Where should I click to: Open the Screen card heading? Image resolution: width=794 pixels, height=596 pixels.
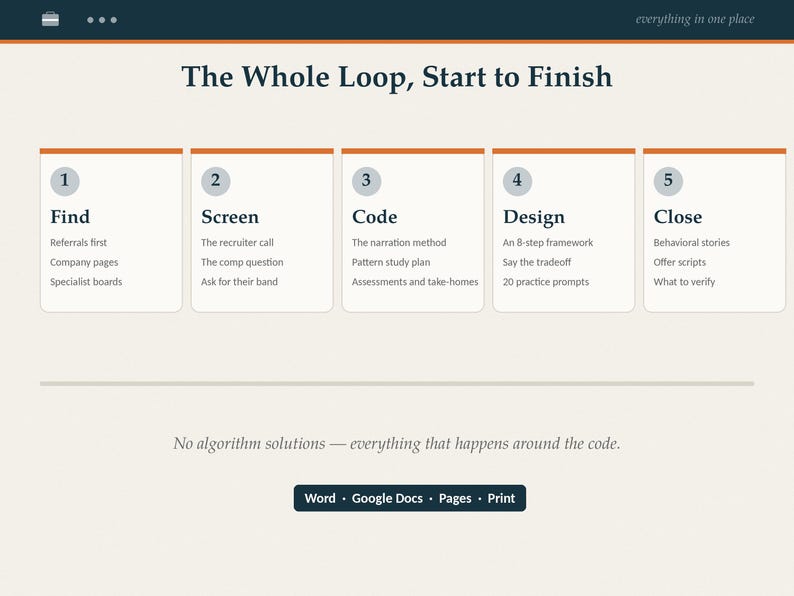(x=230, y=217)
